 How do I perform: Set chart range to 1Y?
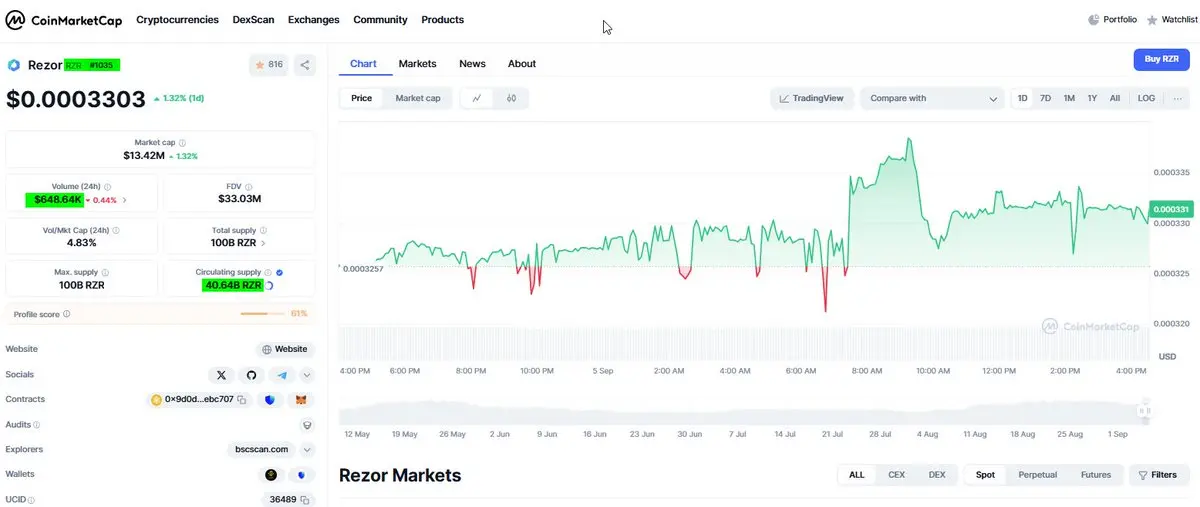pos(1092,98)
